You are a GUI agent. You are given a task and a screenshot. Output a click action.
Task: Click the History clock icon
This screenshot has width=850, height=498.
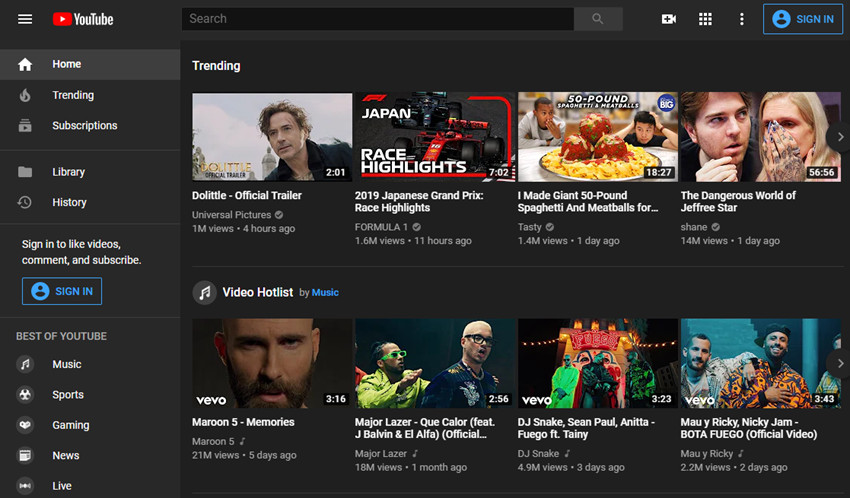(25, 202)
